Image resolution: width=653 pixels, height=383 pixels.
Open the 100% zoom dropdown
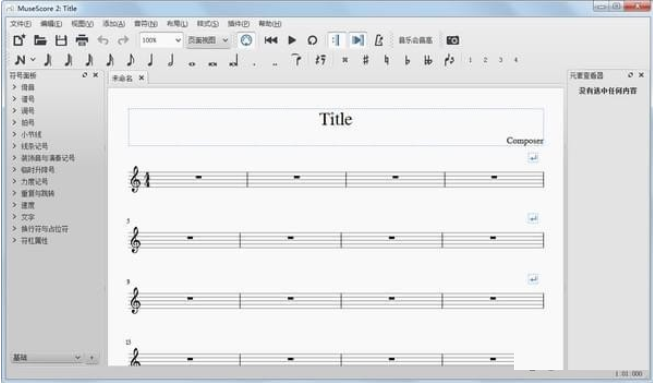161,40
